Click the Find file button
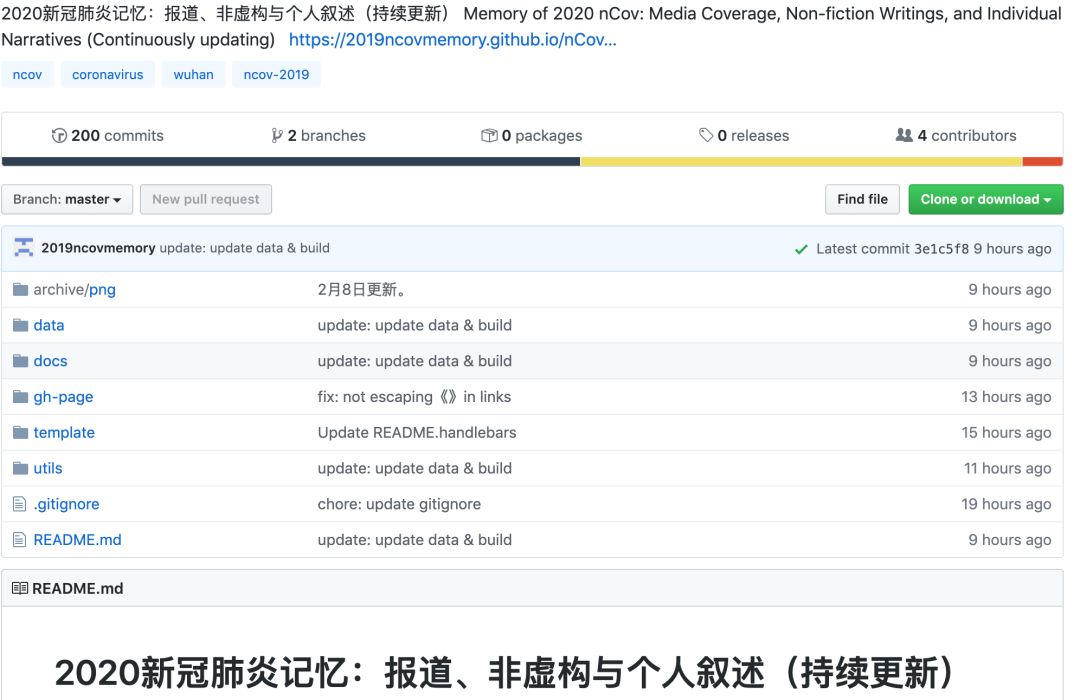 point(862,199)
